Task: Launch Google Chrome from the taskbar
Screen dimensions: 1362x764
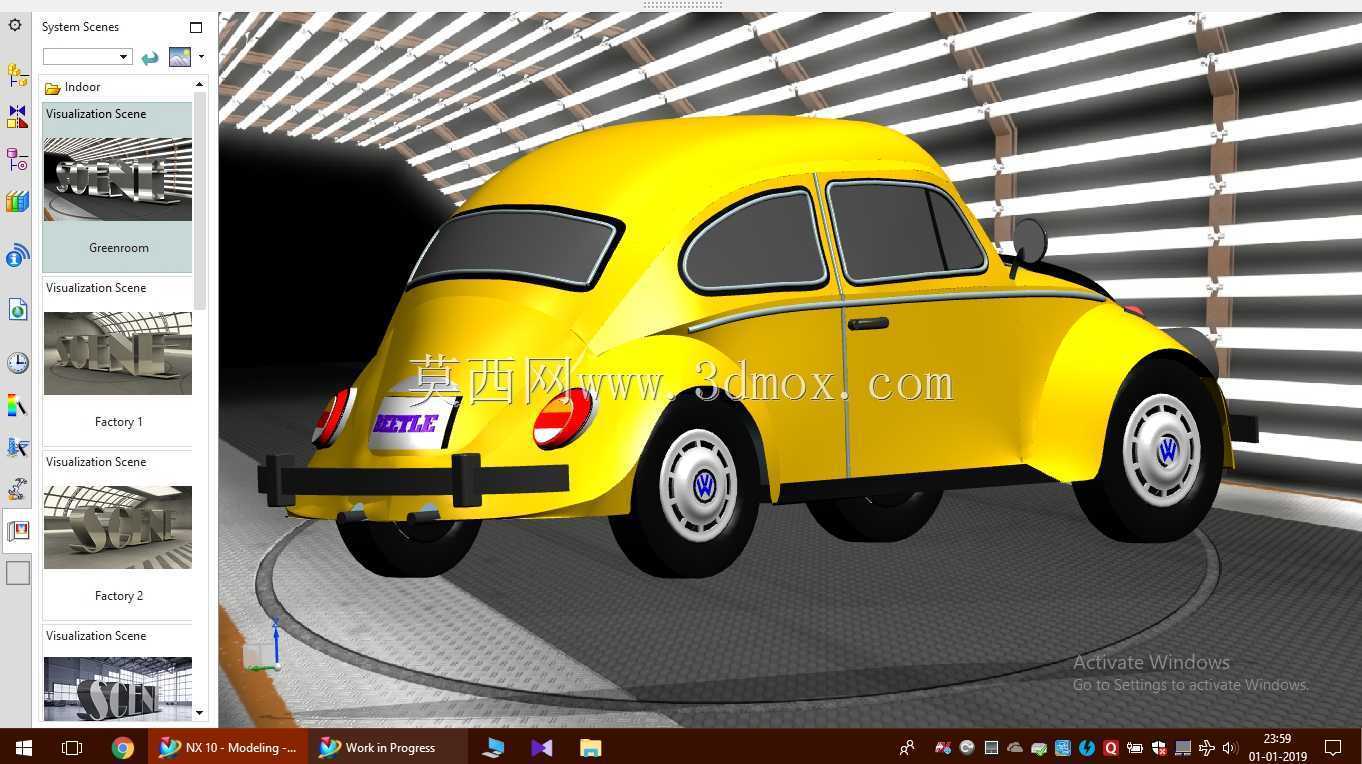Action: [123, 747]
